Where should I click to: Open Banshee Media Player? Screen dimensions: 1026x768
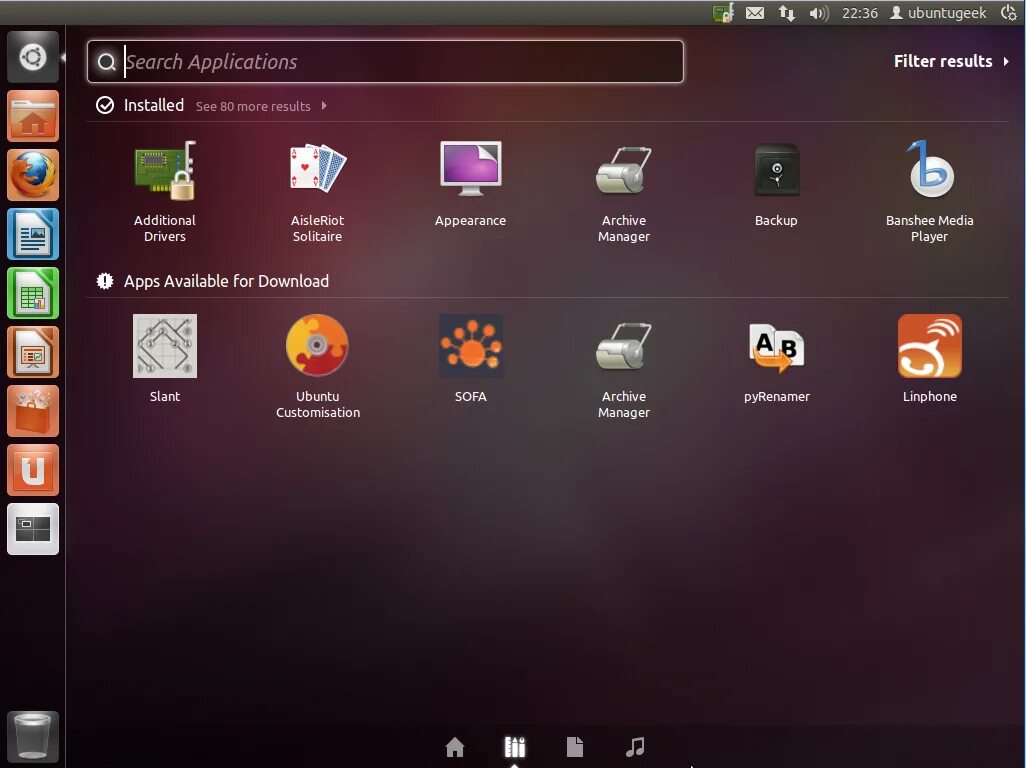[929, 192]
